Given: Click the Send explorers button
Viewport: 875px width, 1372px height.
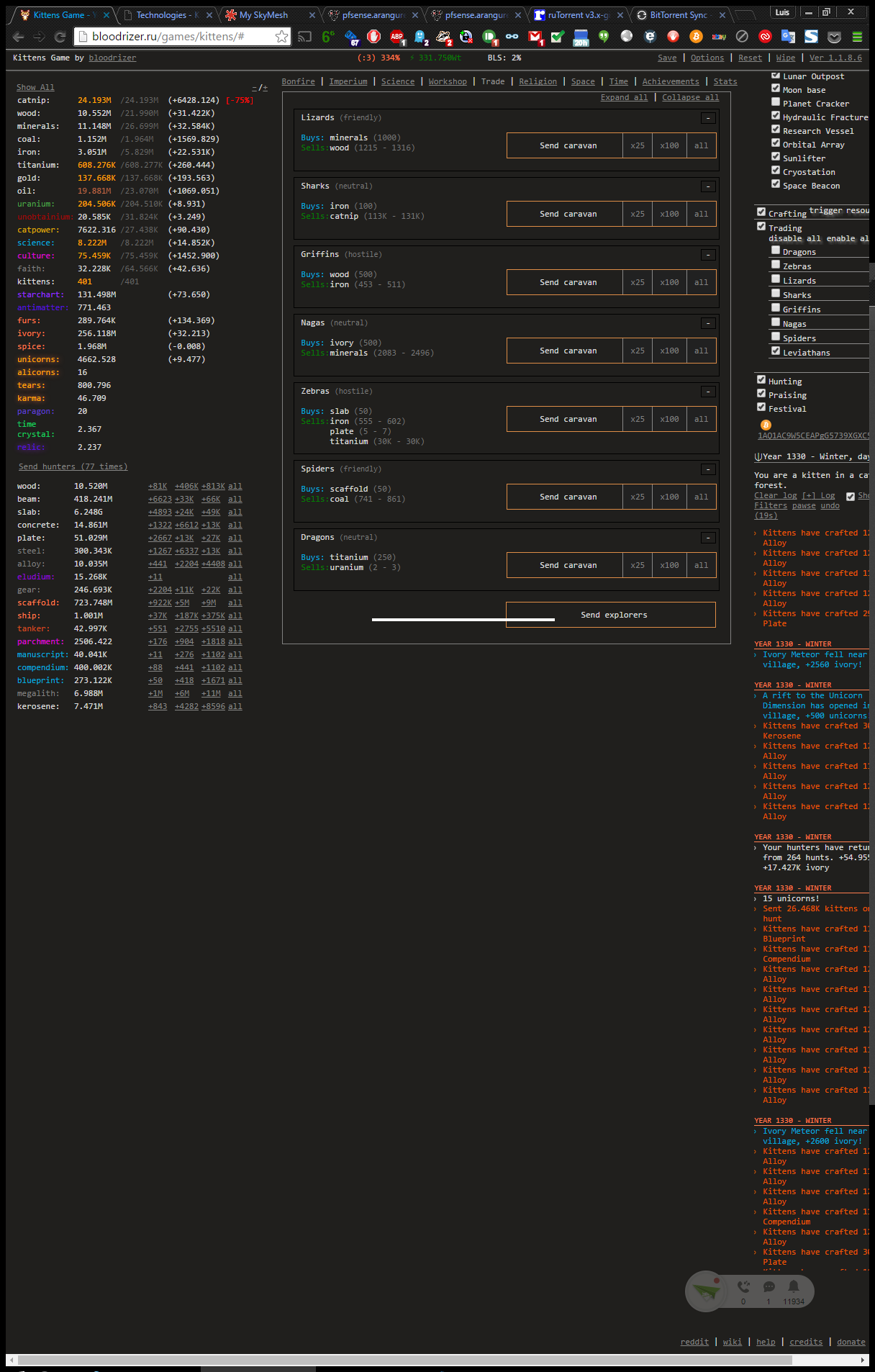Looking at the screenshot, I should pyautogui.click(x=613, y=615).
